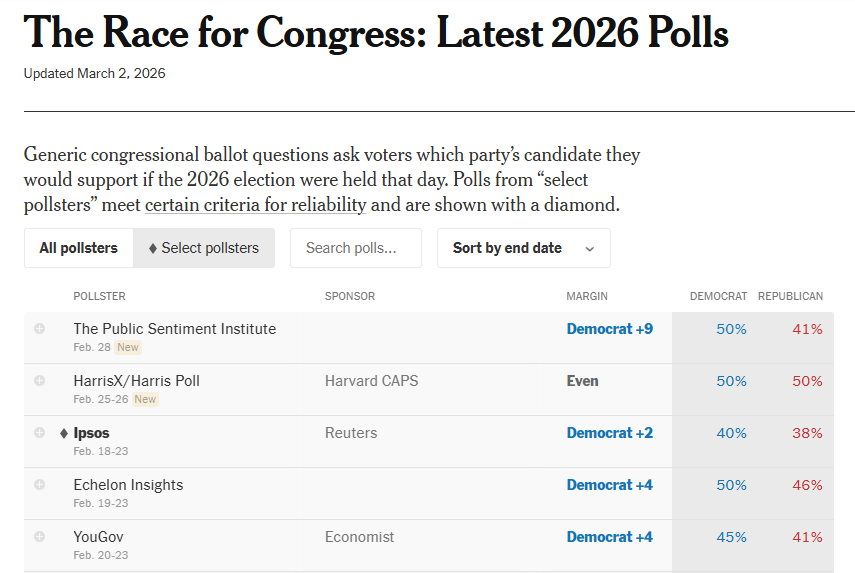Select the Echelon Insights pollster name
The height and width of the screenshot is (573, 855).
click(x=128, y=484)
